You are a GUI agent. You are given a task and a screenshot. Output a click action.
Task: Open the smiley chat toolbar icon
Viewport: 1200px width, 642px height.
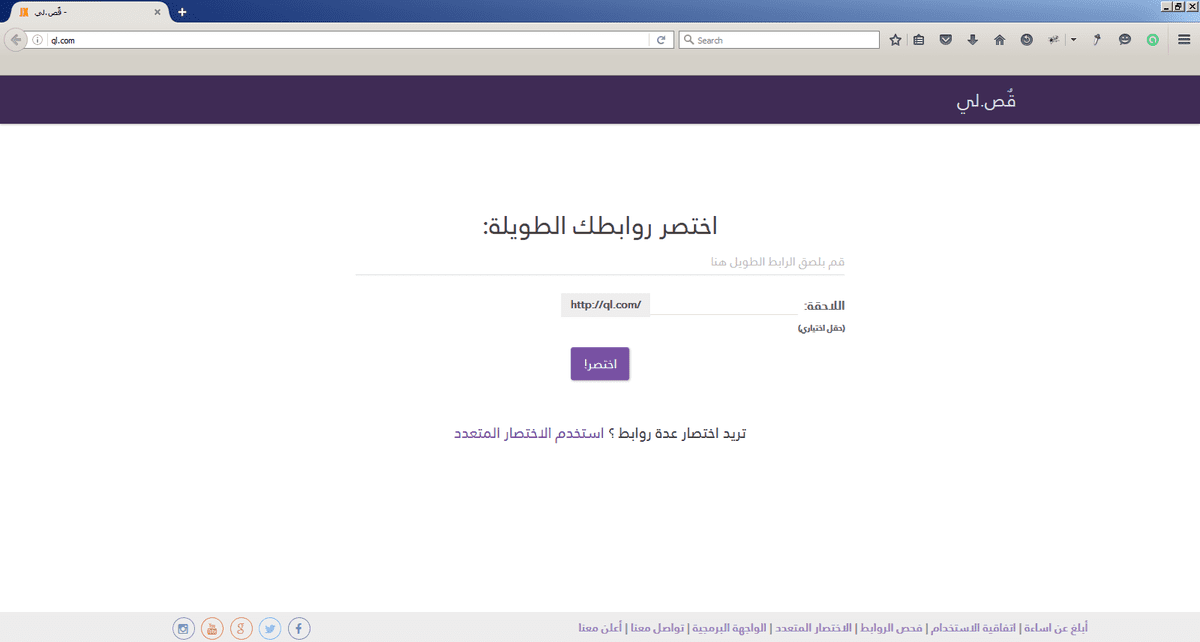[x=1125, y=40]
